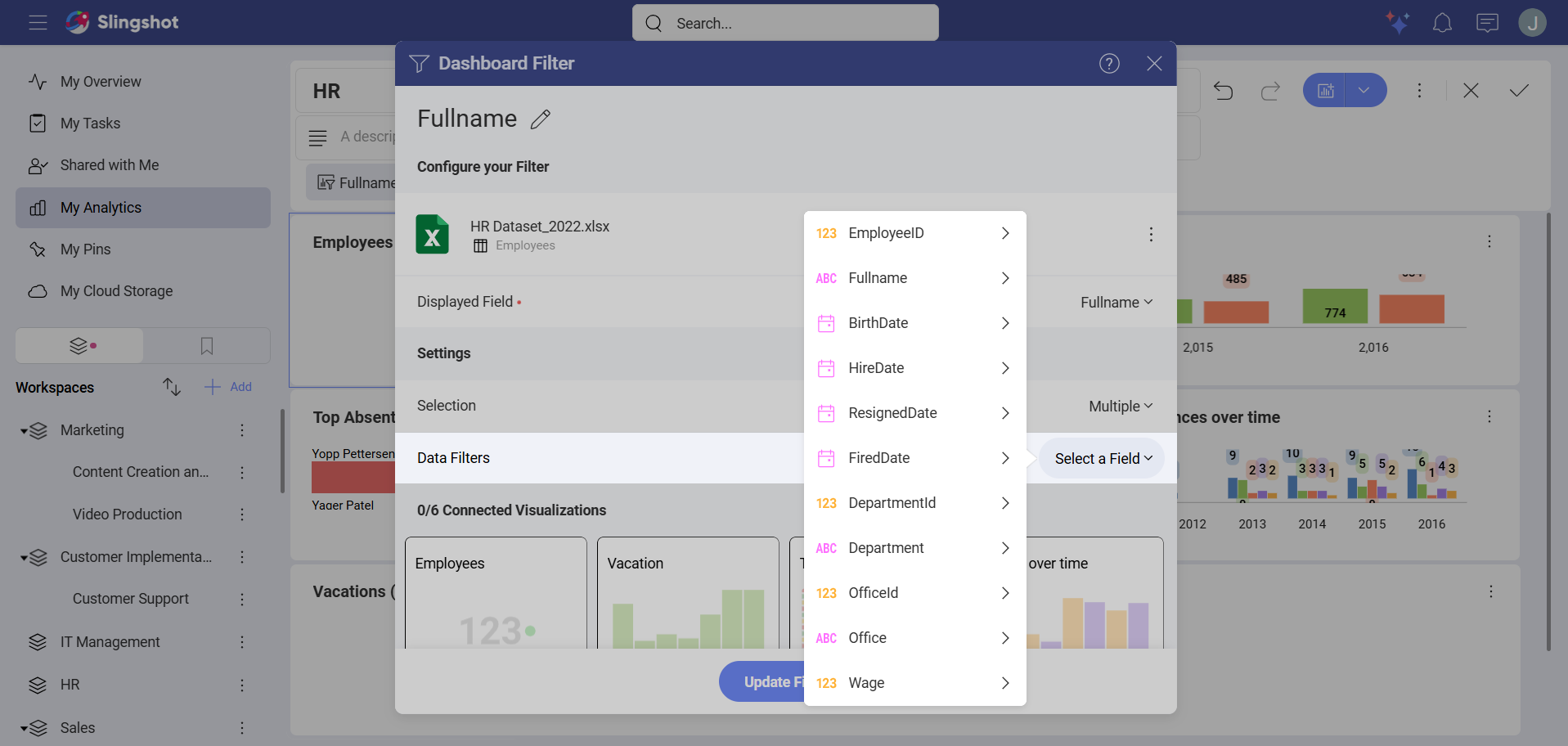Image resolution: width=1568 pixels, height=746 pixels.
Task: Open the Dashboard Filter help icon
Action: [x=1109, y=64]
